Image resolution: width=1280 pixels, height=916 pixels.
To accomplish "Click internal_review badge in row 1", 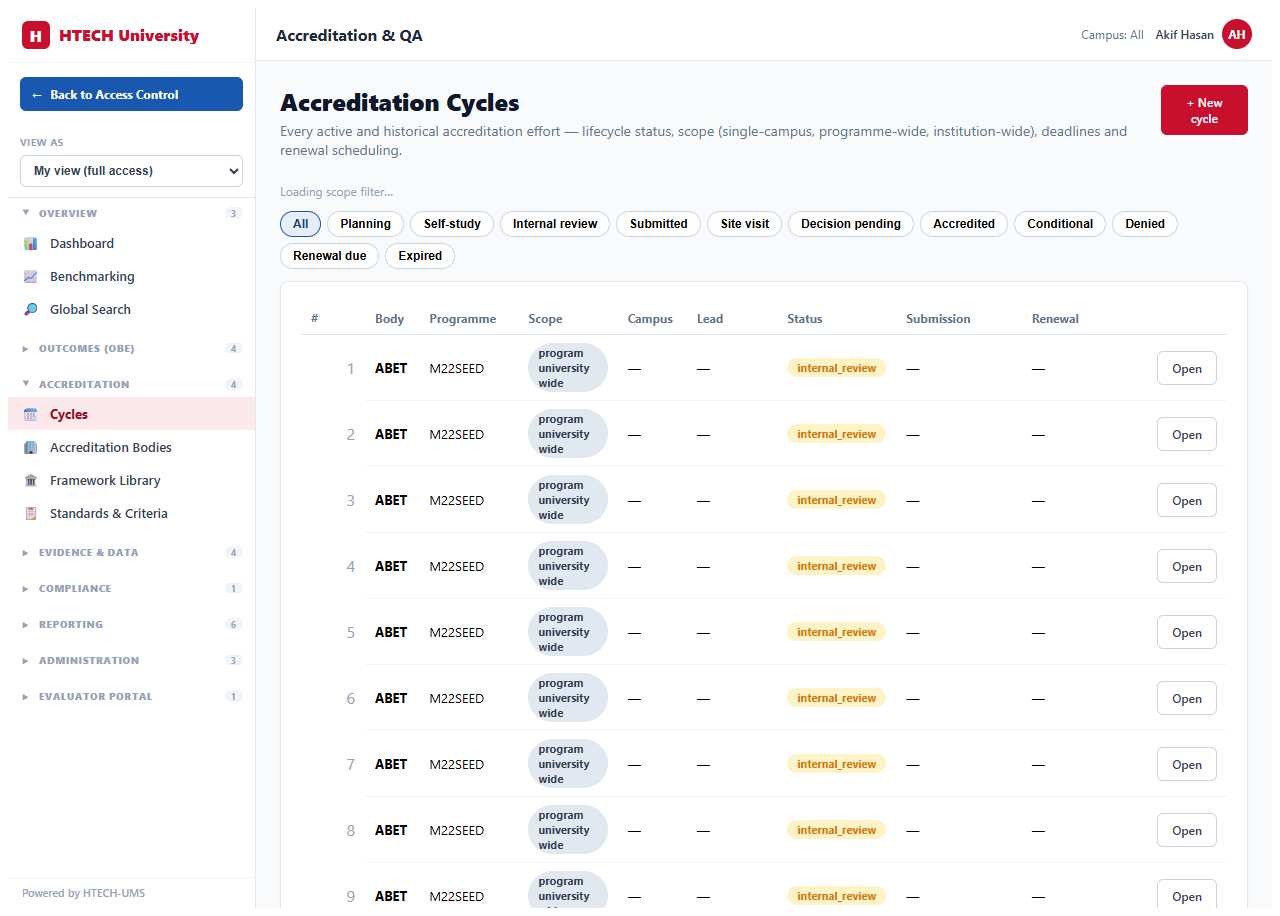I will point(836,368).
